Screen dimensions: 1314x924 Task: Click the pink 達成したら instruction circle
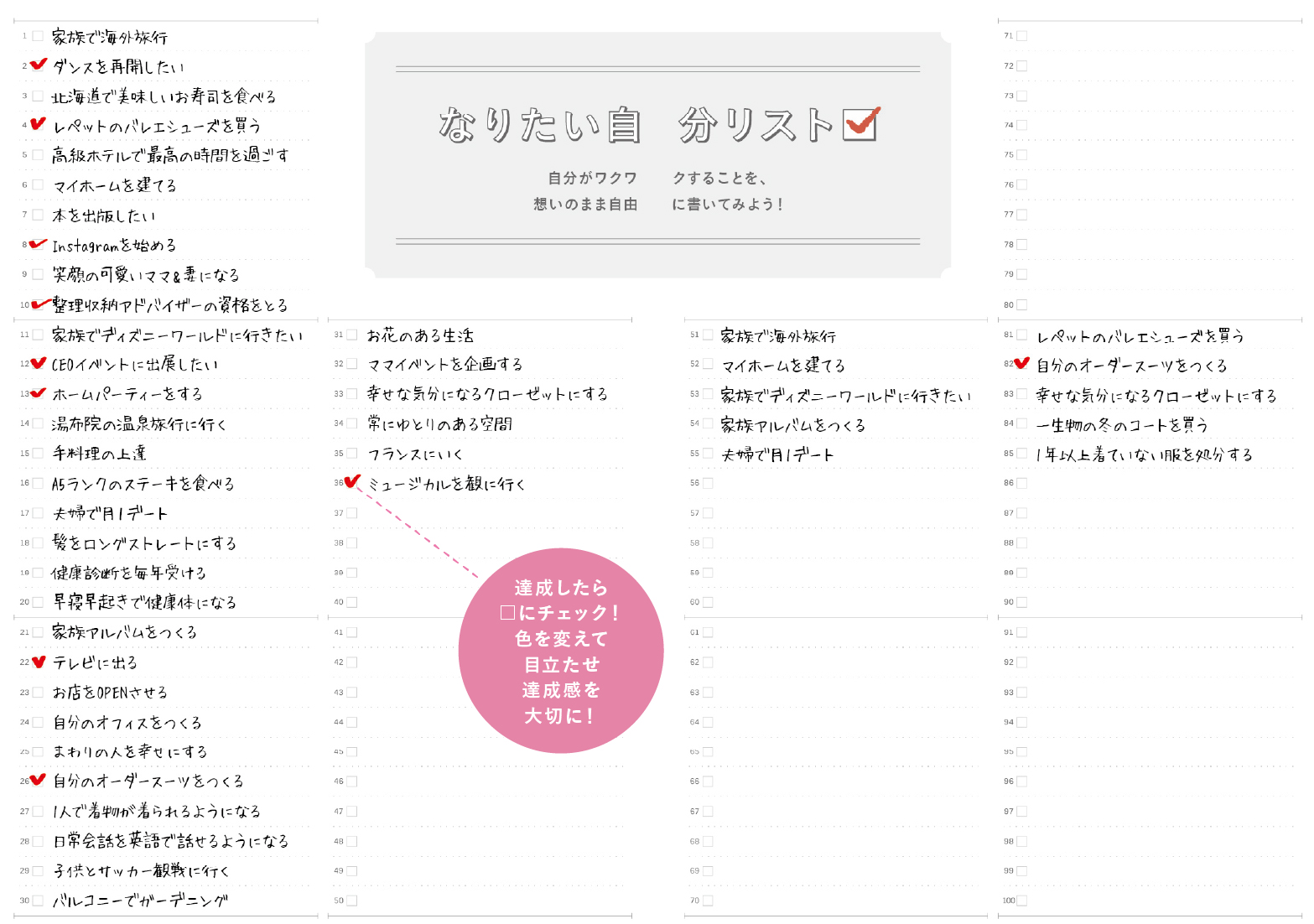[560, 650]
